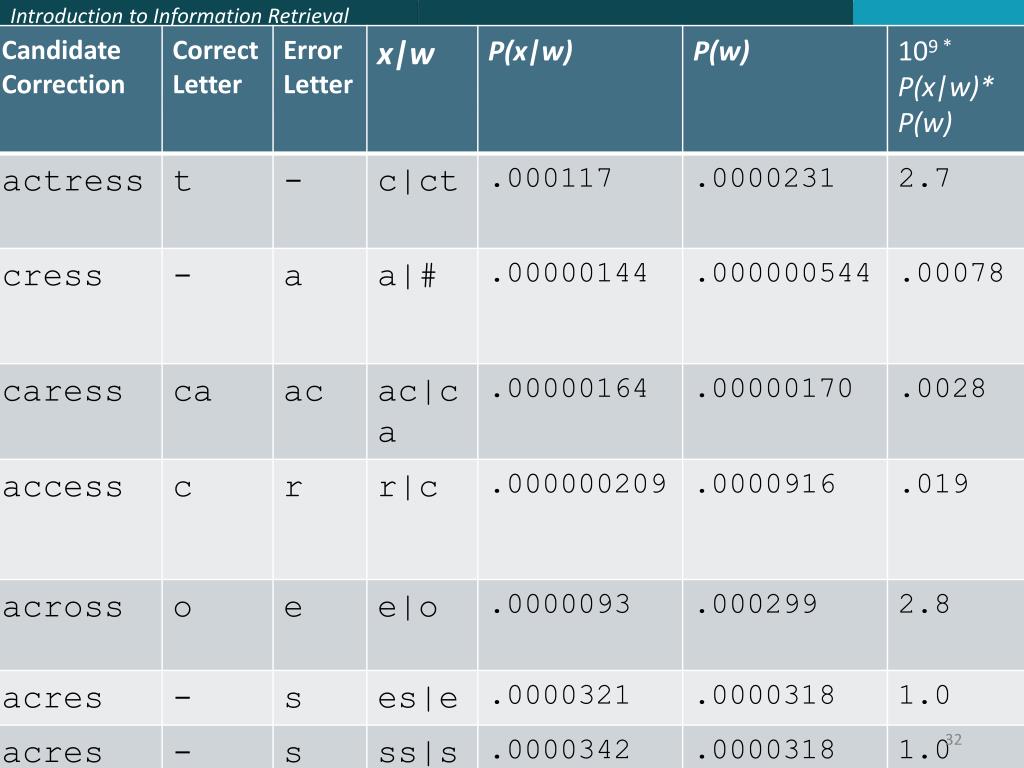
Task: Click result '1.0' in es|e row
Action: point(923,695)
